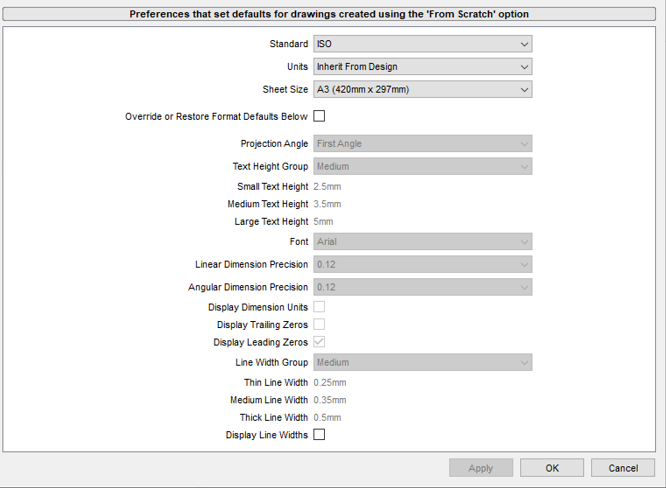Open the Projection Angle dropdown
666x488 pixels.
(423, 144)
